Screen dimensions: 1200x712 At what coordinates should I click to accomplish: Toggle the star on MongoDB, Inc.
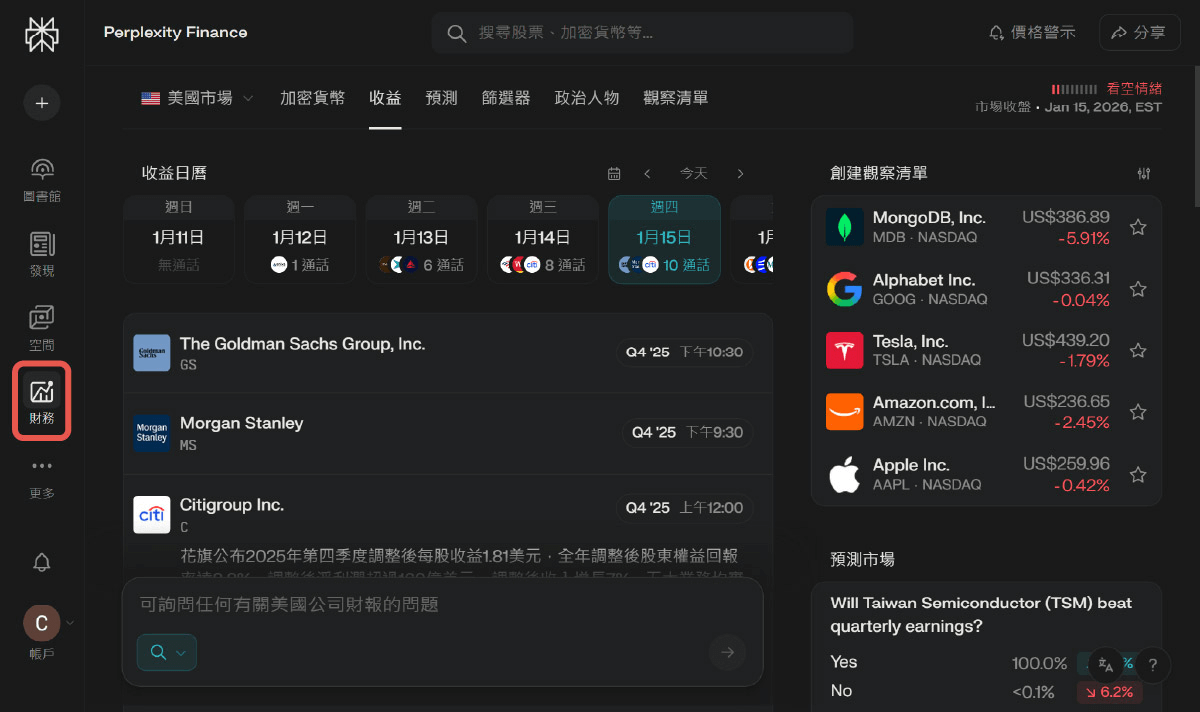pyautogui.click(x=1138, y=227)
